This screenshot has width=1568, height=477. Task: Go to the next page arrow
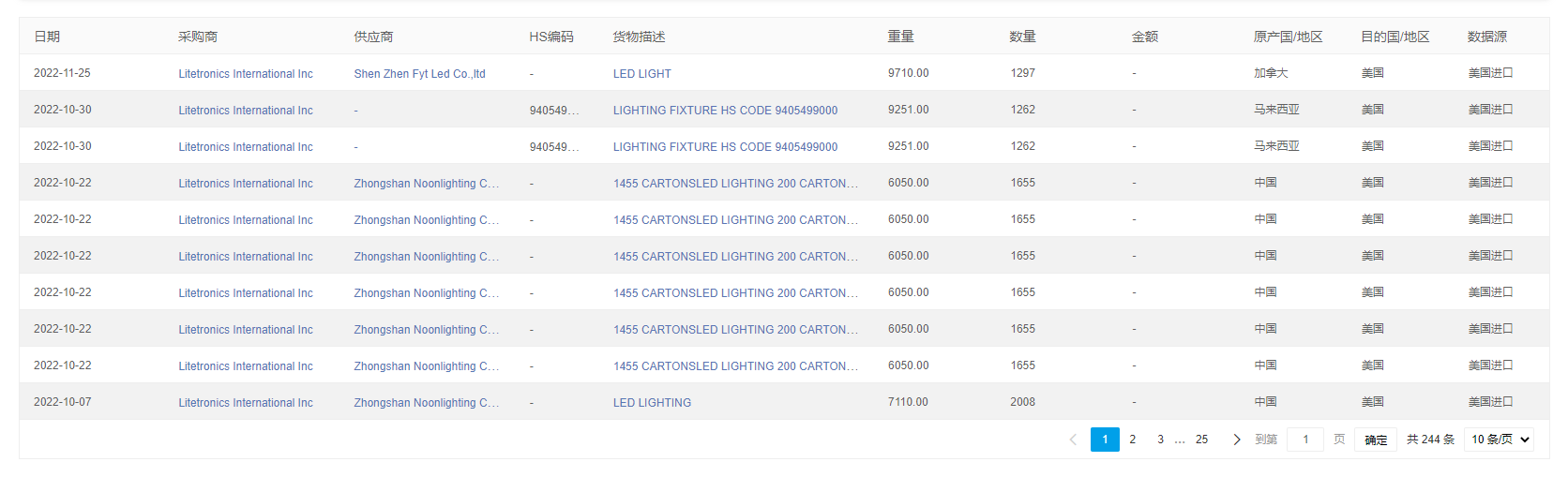point(1236,440)
